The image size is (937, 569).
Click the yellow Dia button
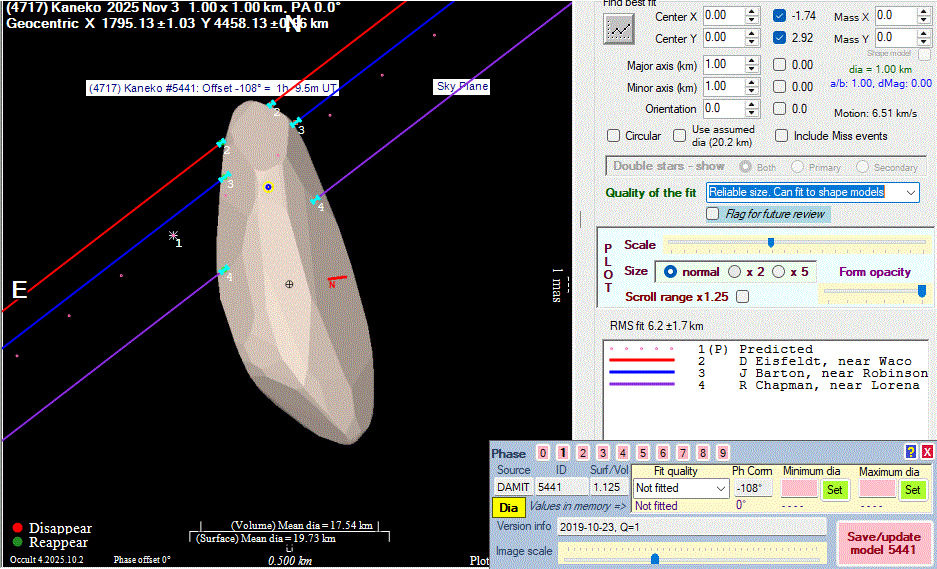510,507
